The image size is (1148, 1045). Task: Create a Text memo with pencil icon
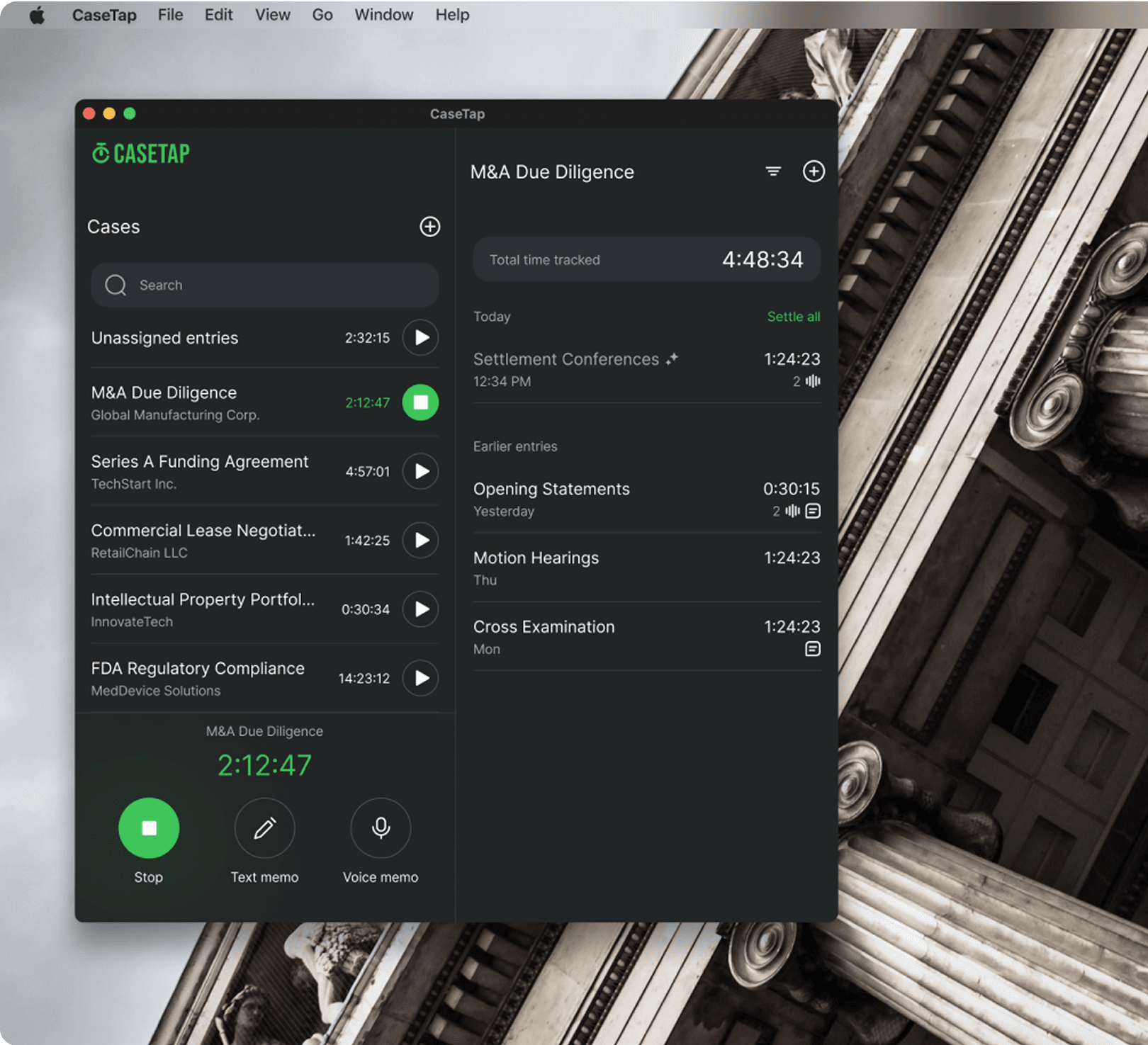click(x=264, y=828)
